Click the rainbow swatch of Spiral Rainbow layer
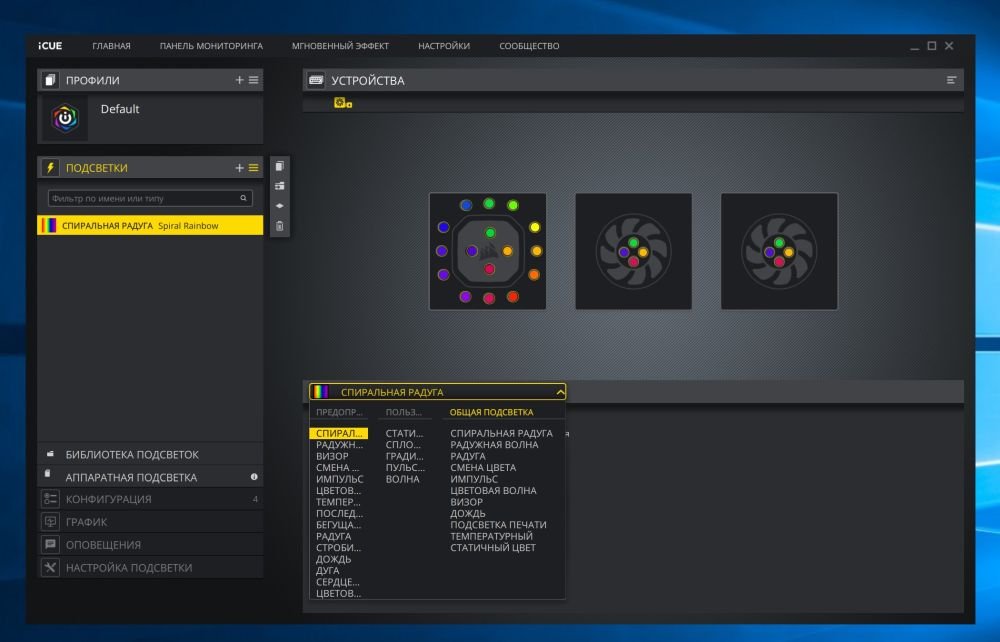This screenshot has width=1000, height=642. click(48, 225)
